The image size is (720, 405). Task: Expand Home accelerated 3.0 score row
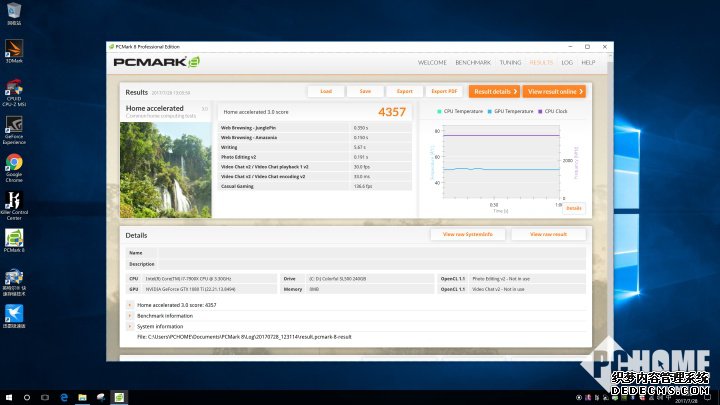point(130,305)
